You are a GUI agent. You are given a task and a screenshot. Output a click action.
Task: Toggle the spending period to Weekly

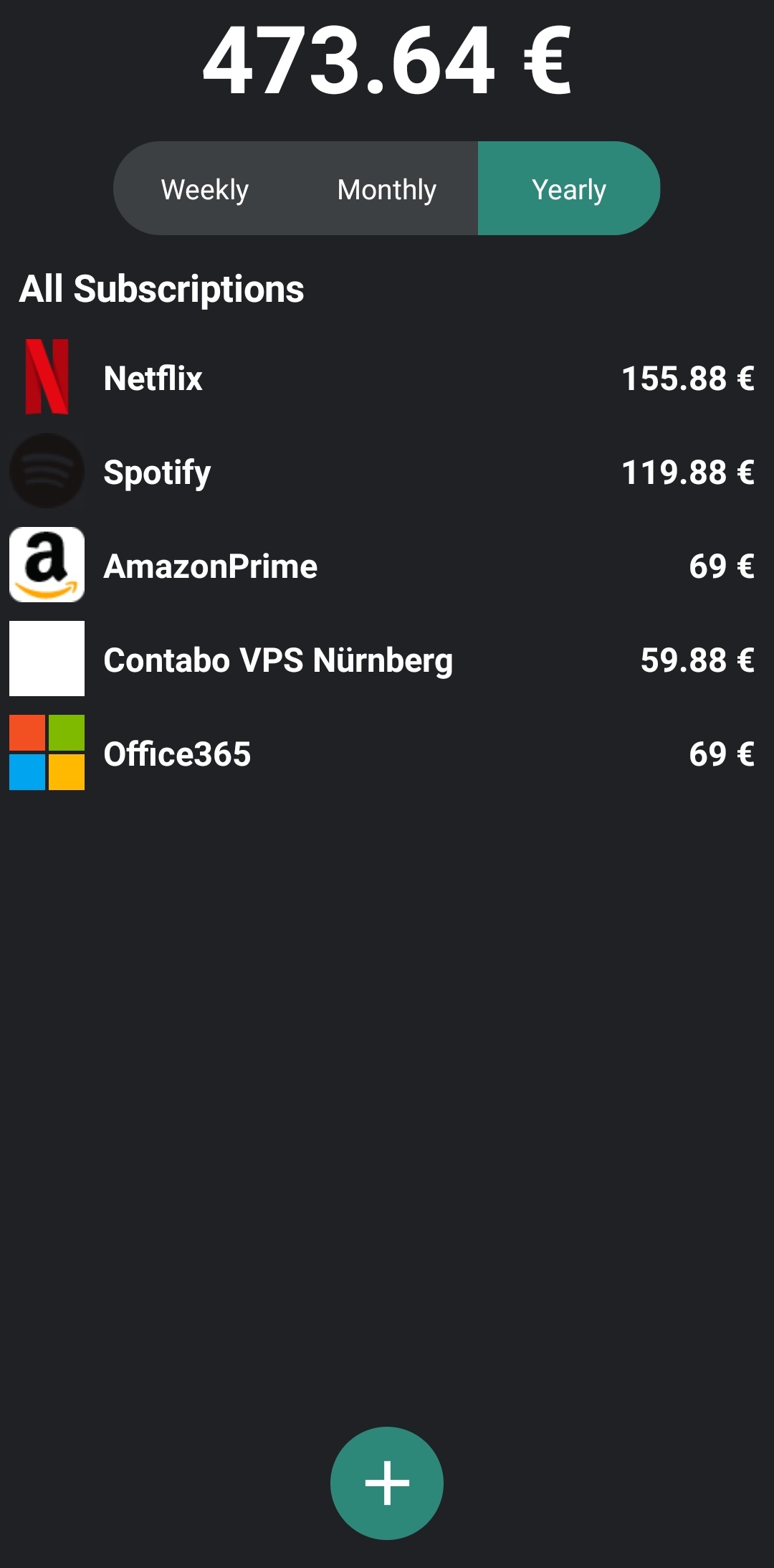204,188
